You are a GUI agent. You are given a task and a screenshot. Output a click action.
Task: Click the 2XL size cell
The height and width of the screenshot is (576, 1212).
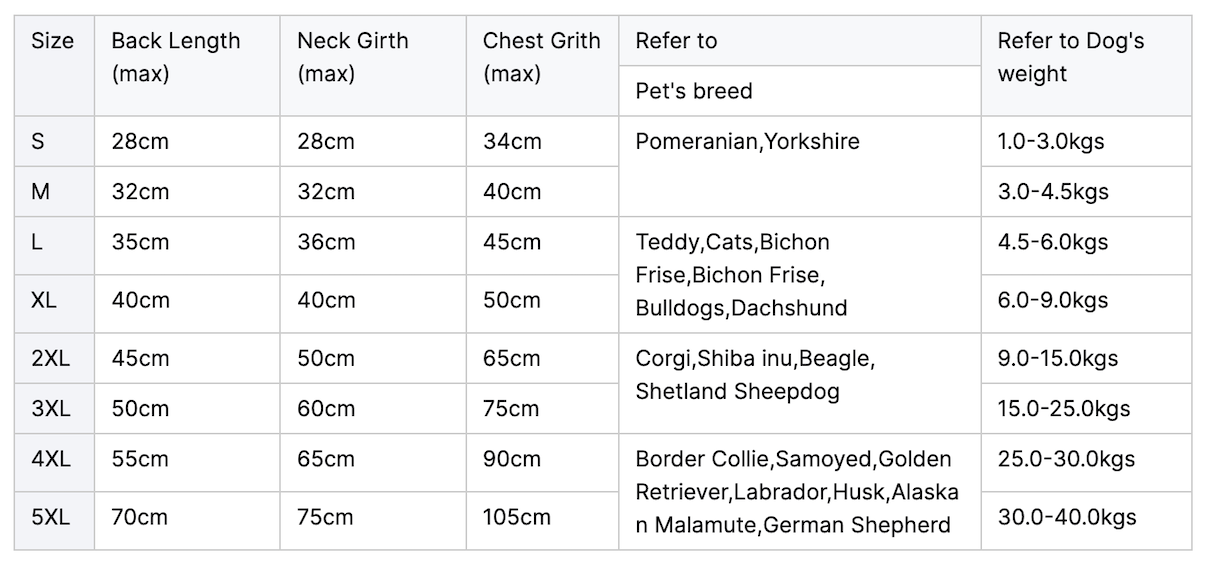pos(54,358)
